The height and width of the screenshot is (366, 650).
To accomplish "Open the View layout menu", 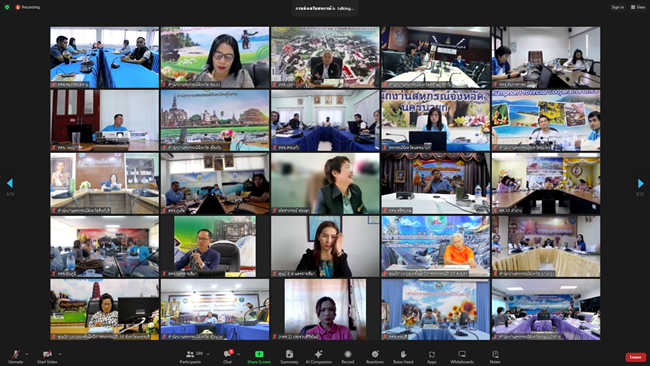I will tap(638, 7).
